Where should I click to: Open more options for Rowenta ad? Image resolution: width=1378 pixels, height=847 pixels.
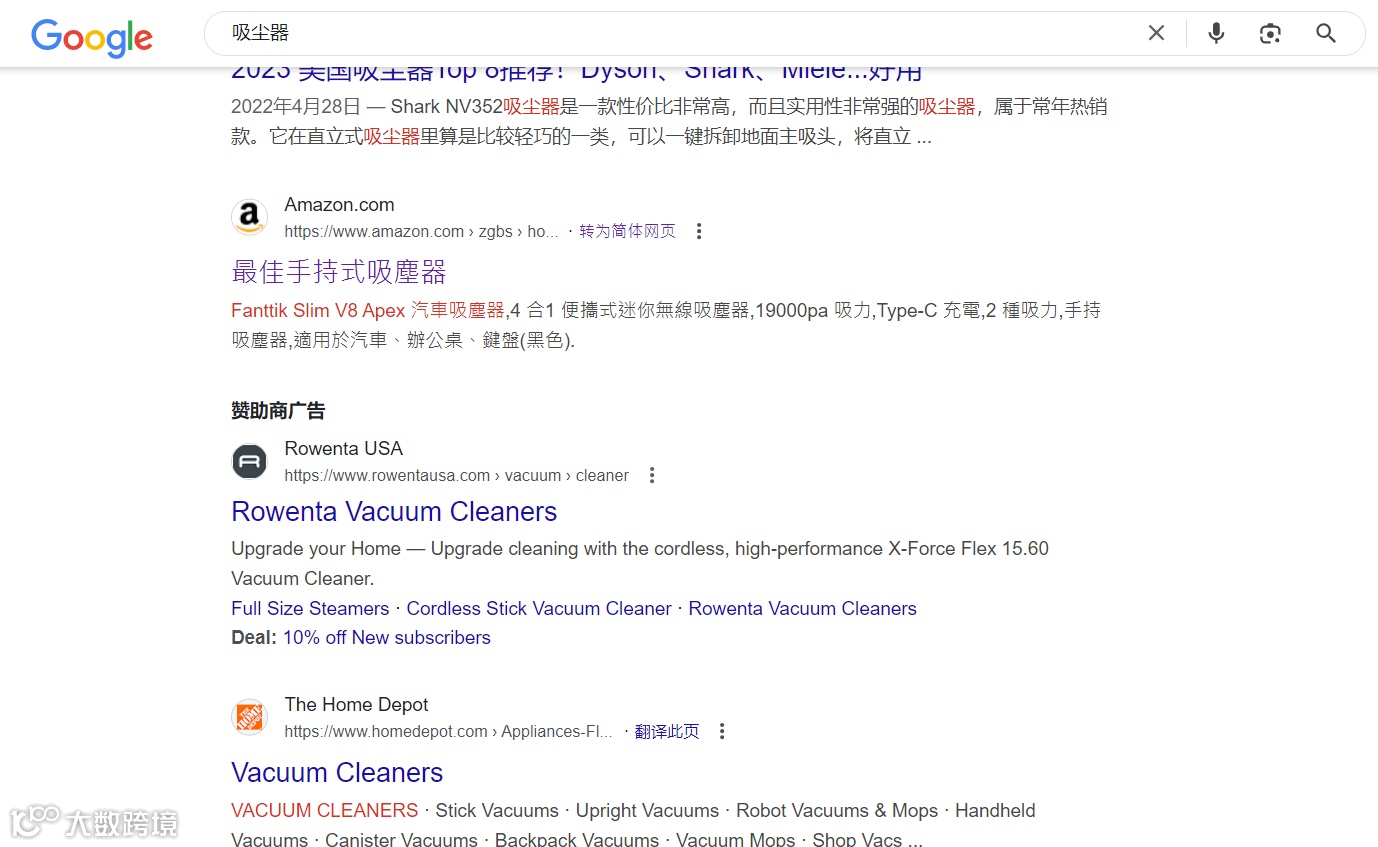[x=652, y=475]
